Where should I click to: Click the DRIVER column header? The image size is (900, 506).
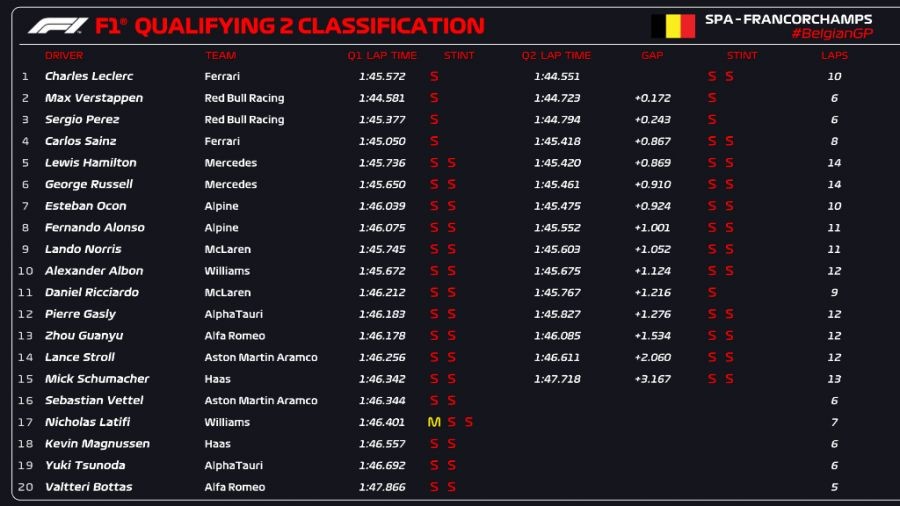click(x=64, y=56)
